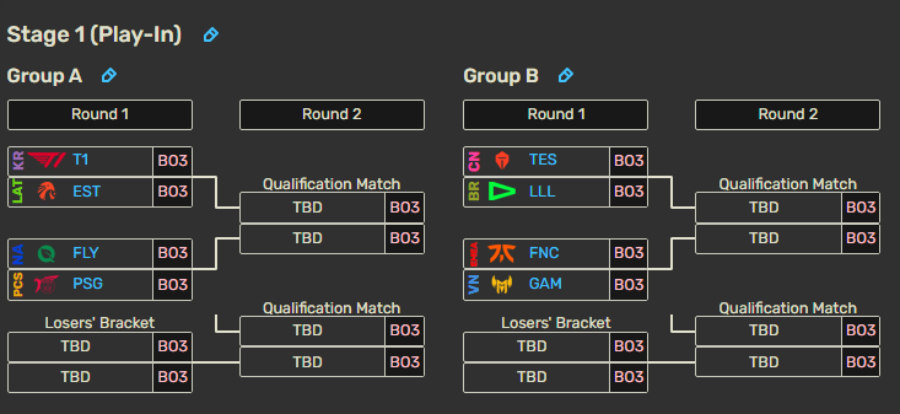This screenshot has width=900, height=414.
Task: Click the edit pencil beside Group B
Action: (x=565, y=76)
